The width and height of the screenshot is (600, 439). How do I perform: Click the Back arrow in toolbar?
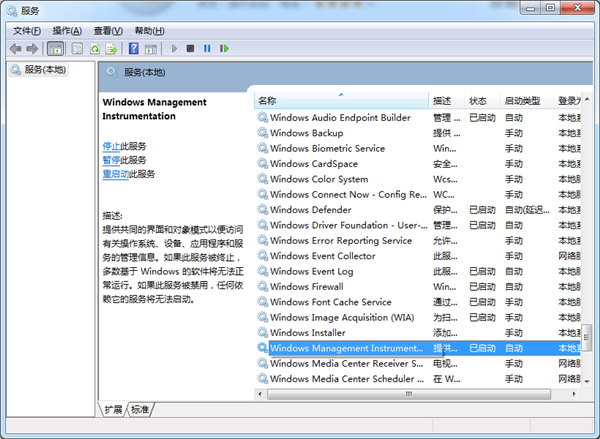tap(16, 48)
